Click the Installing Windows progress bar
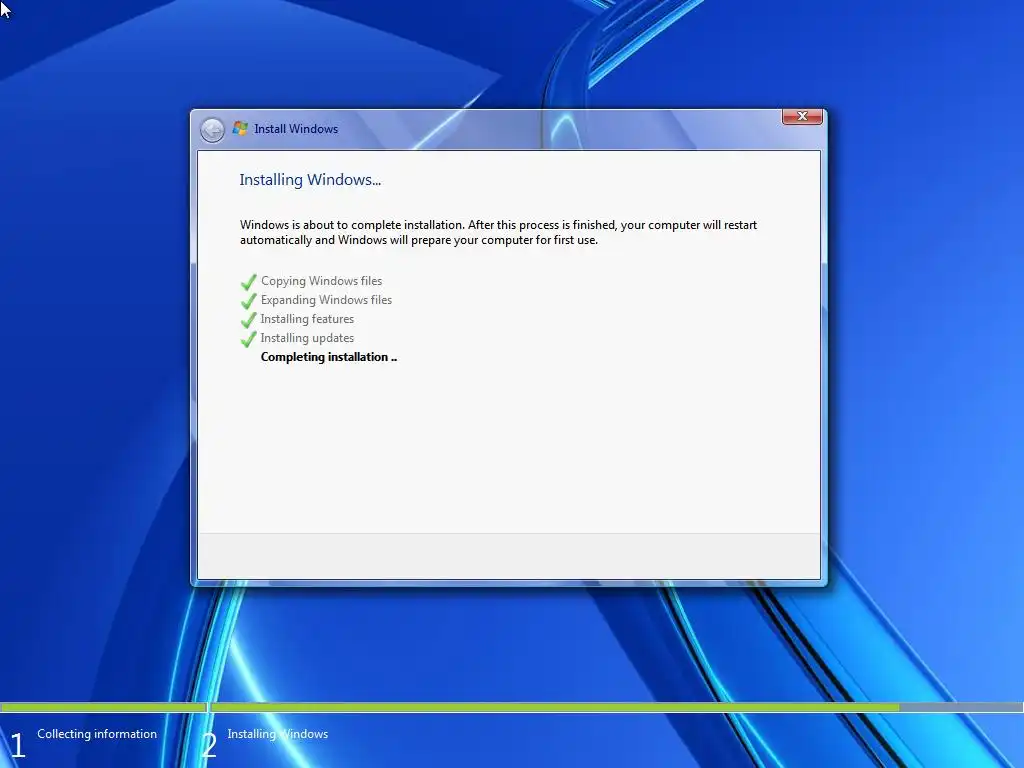 [x=616, y=707]
